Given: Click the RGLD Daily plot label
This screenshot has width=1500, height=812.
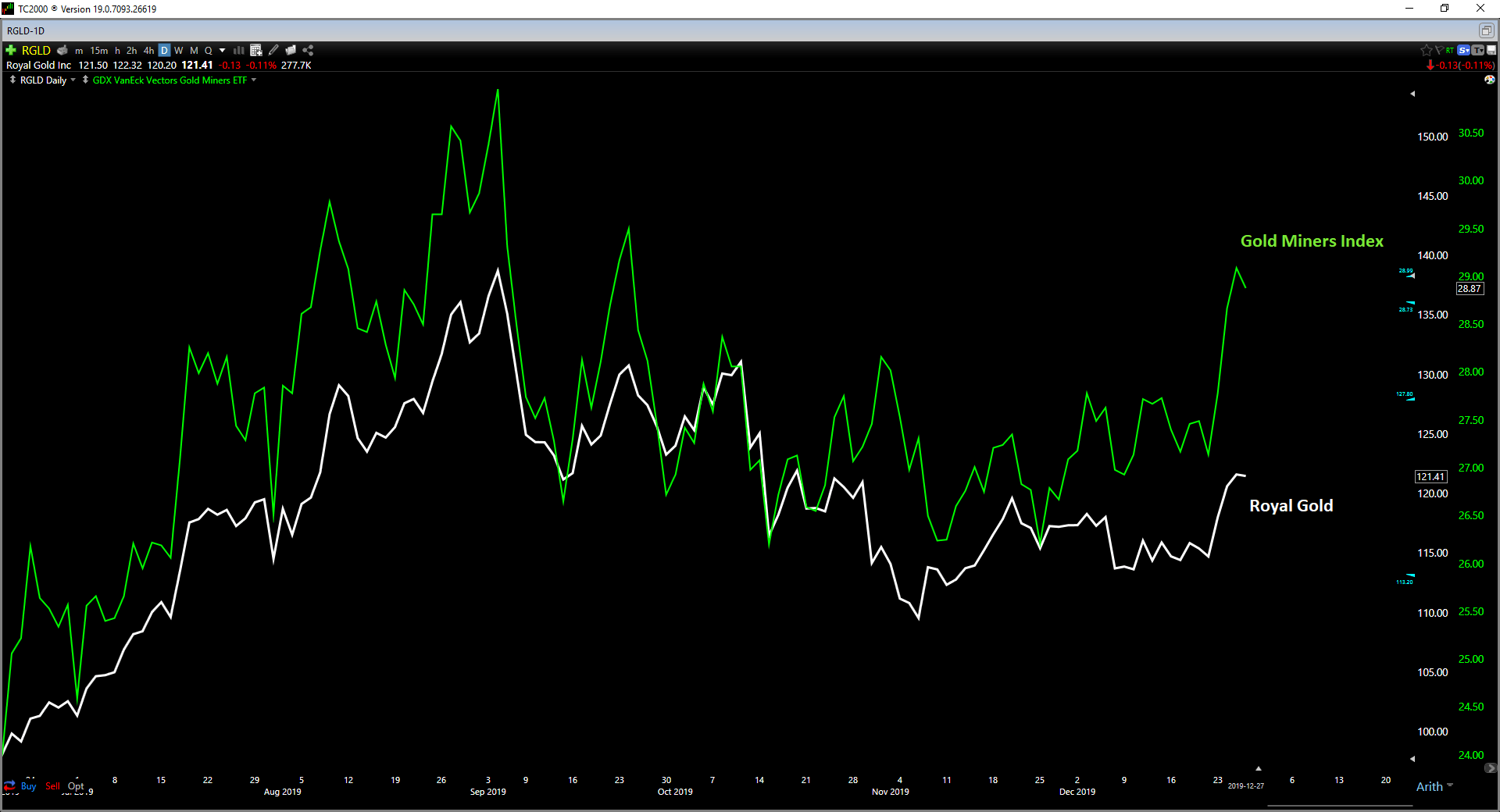Looking at the screenshot, I should pos(43,80).
